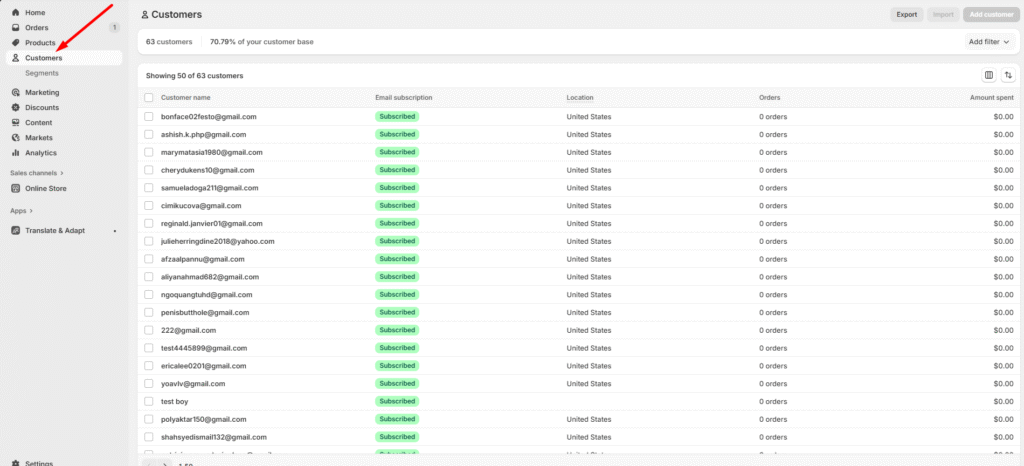
Task: Click the Products tag icon
Action: [15, 43]
